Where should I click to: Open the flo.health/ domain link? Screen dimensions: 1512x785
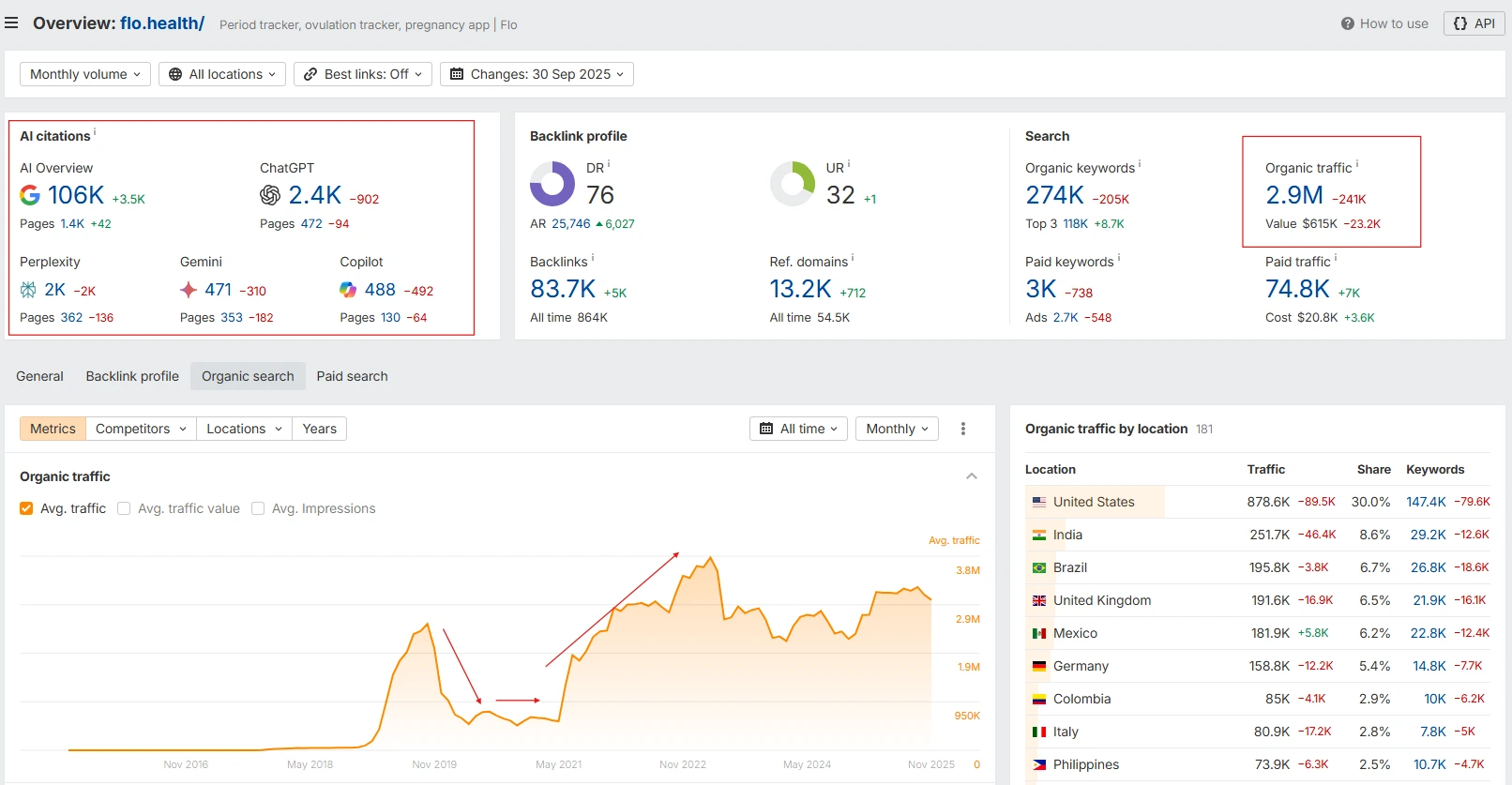162,23
